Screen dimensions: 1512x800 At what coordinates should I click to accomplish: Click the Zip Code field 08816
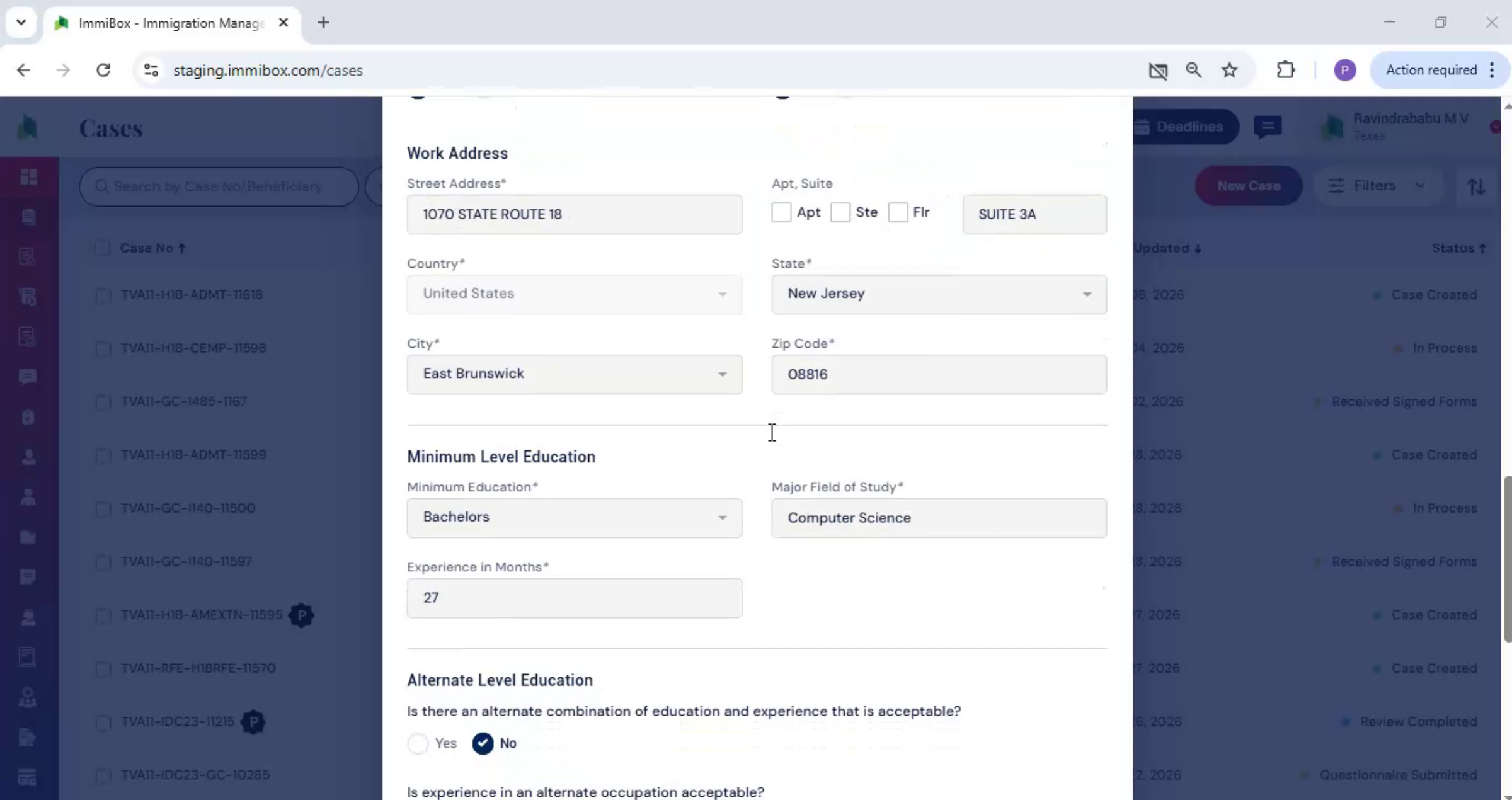point(939,374)
